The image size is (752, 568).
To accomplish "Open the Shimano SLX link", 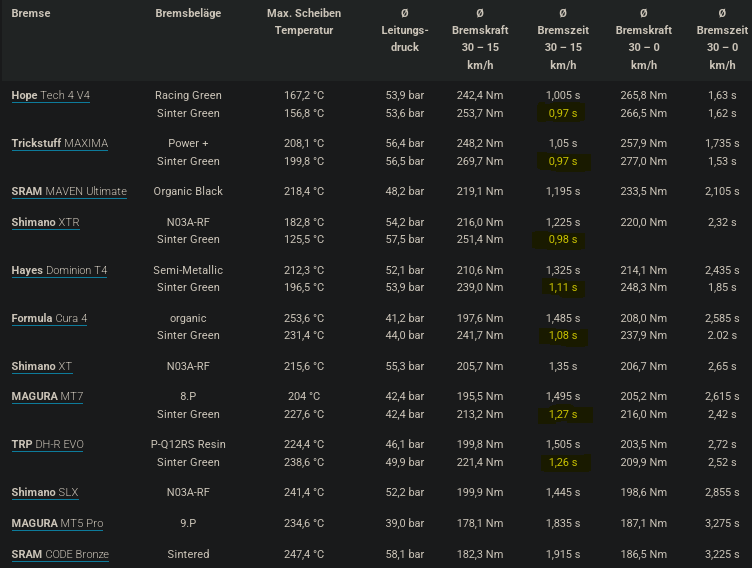I will click(x=45, y=492).
